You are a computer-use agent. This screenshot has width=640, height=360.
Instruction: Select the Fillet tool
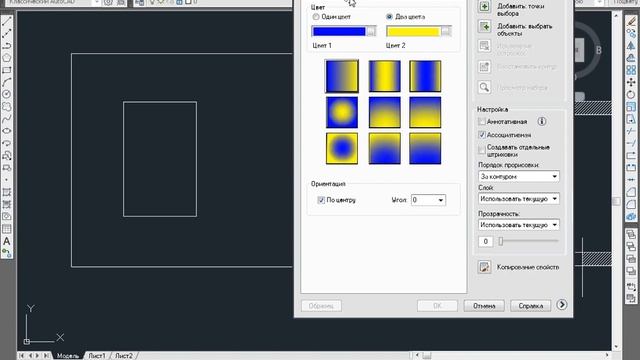pyautogui.click(x=631, y=205)
